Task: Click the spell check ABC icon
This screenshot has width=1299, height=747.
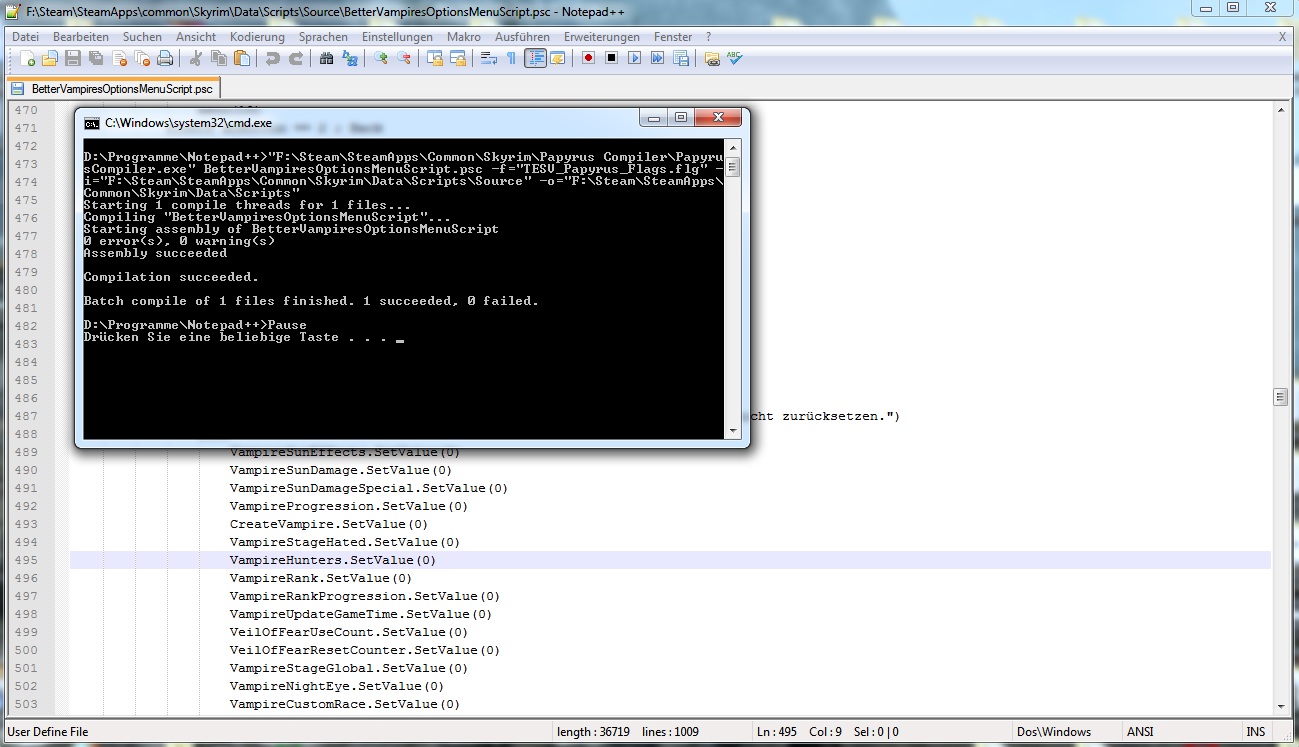Action: click(x=735, y=59)
